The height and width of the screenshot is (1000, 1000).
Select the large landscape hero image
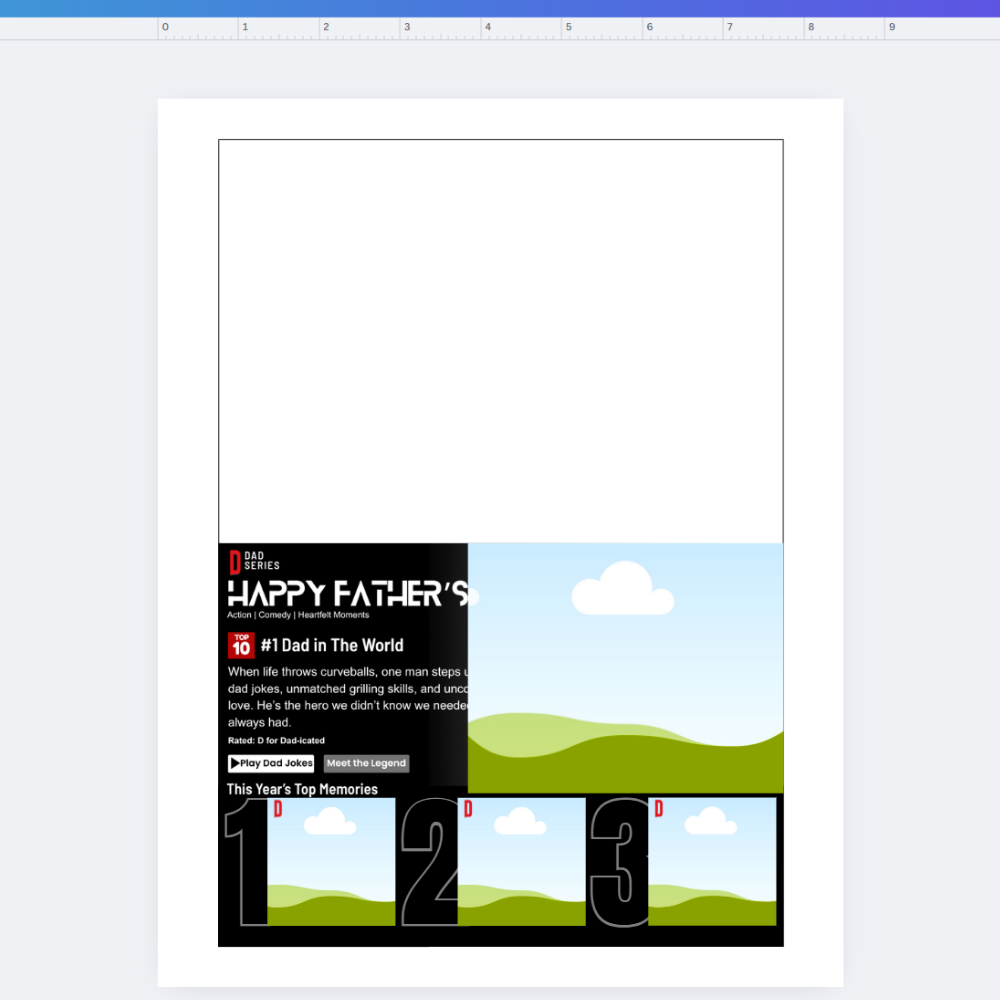pyautogui.click(x=625, y=668)
